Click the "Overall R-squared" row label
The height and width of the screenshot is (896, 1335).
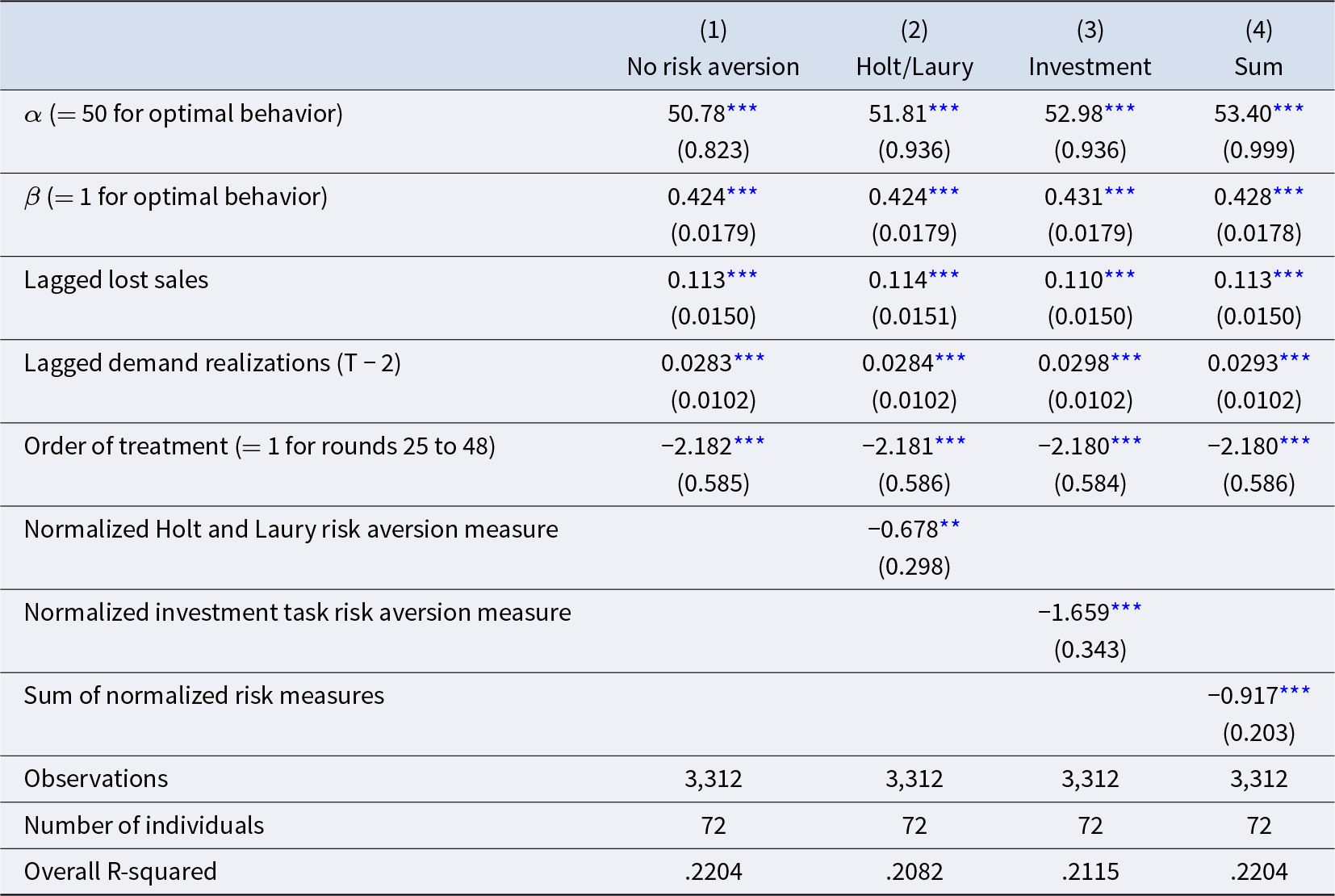coord(120,872)
